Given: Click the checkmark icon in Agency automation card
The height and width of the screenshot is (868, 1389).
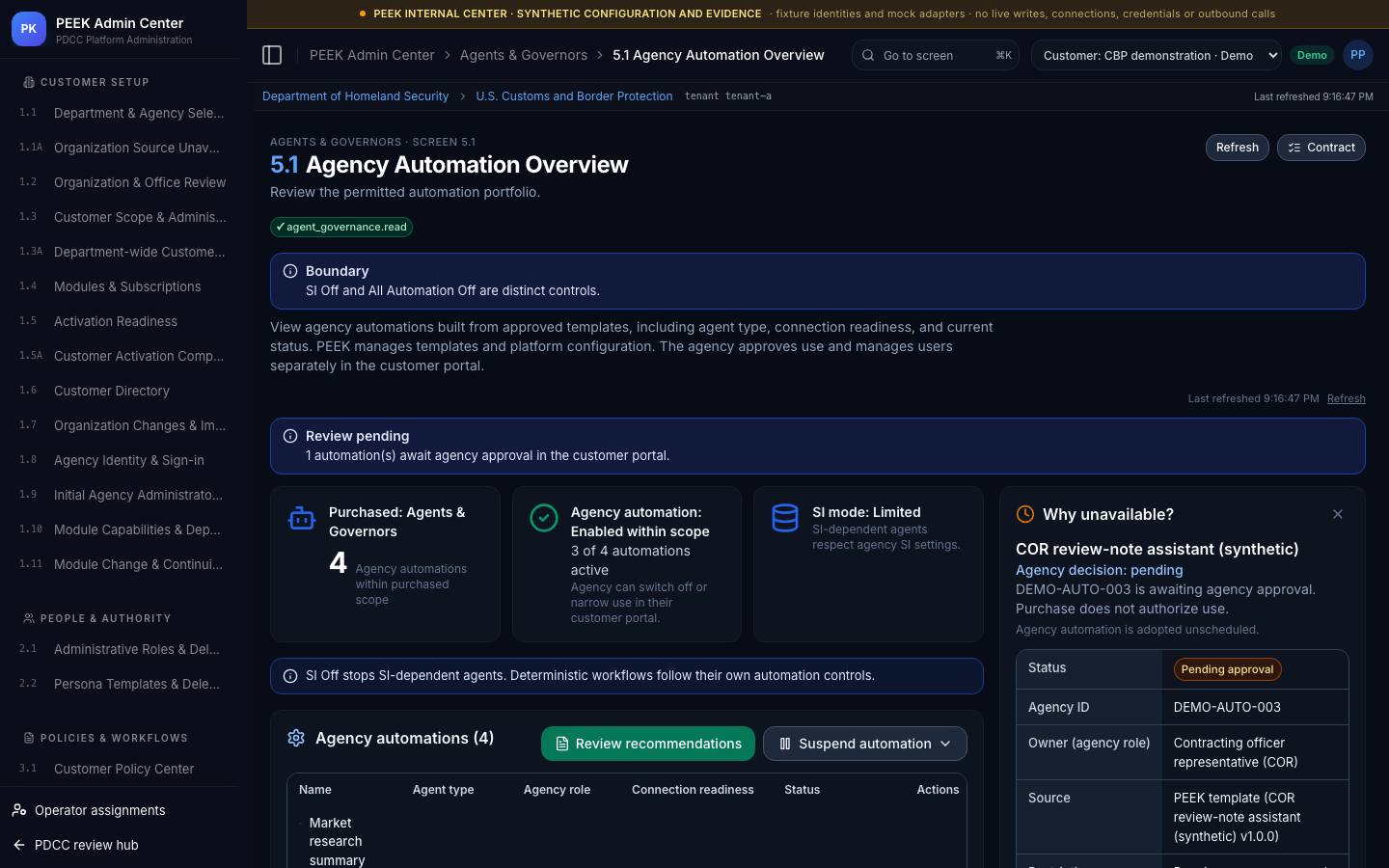Looking at the screenshot, I should point(544,518).
